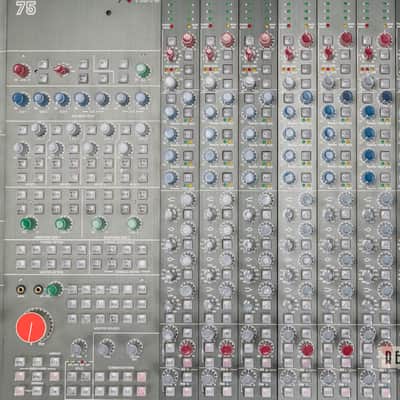This screenshot has height=400, width=400.
Task: Click right-column blue knob in first channel strip
Action: coord(188,97)
